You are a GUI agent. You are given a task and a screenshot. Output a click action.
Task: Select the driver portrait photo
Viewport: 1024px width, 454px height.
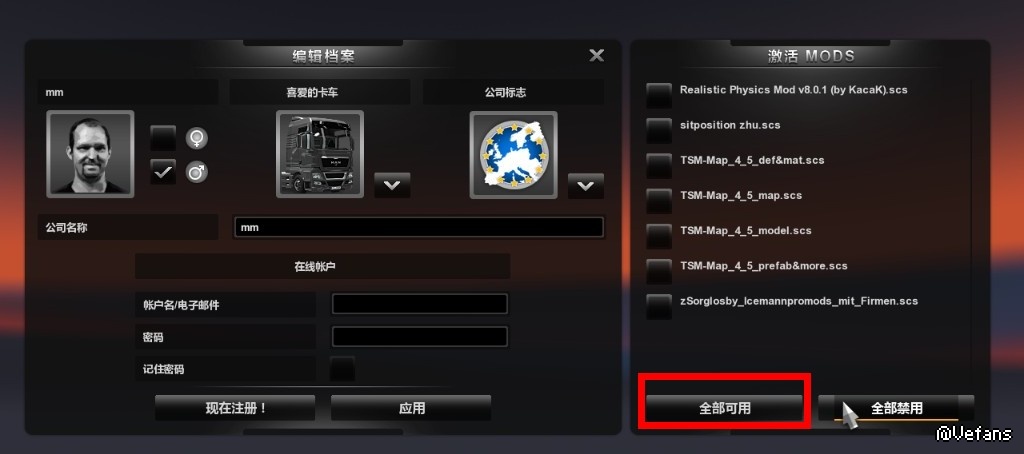(x=90, y=154)
